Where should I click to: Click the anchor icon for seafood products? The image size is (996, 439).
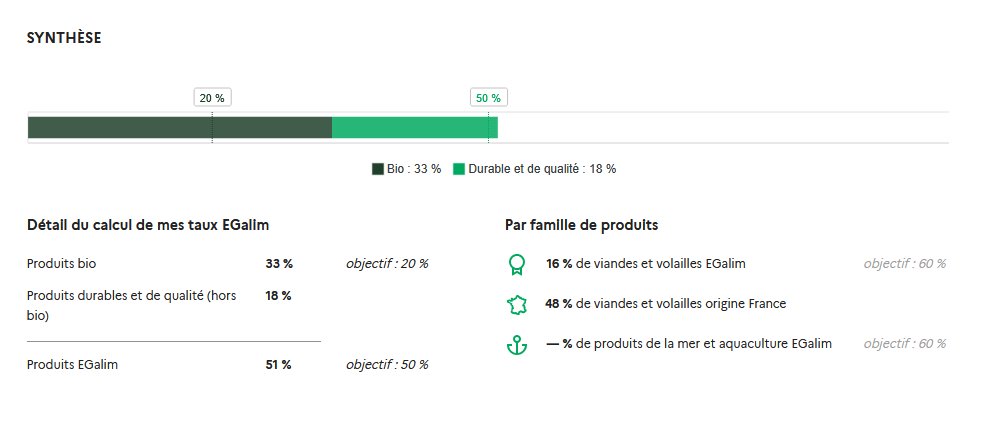(516, 344)
